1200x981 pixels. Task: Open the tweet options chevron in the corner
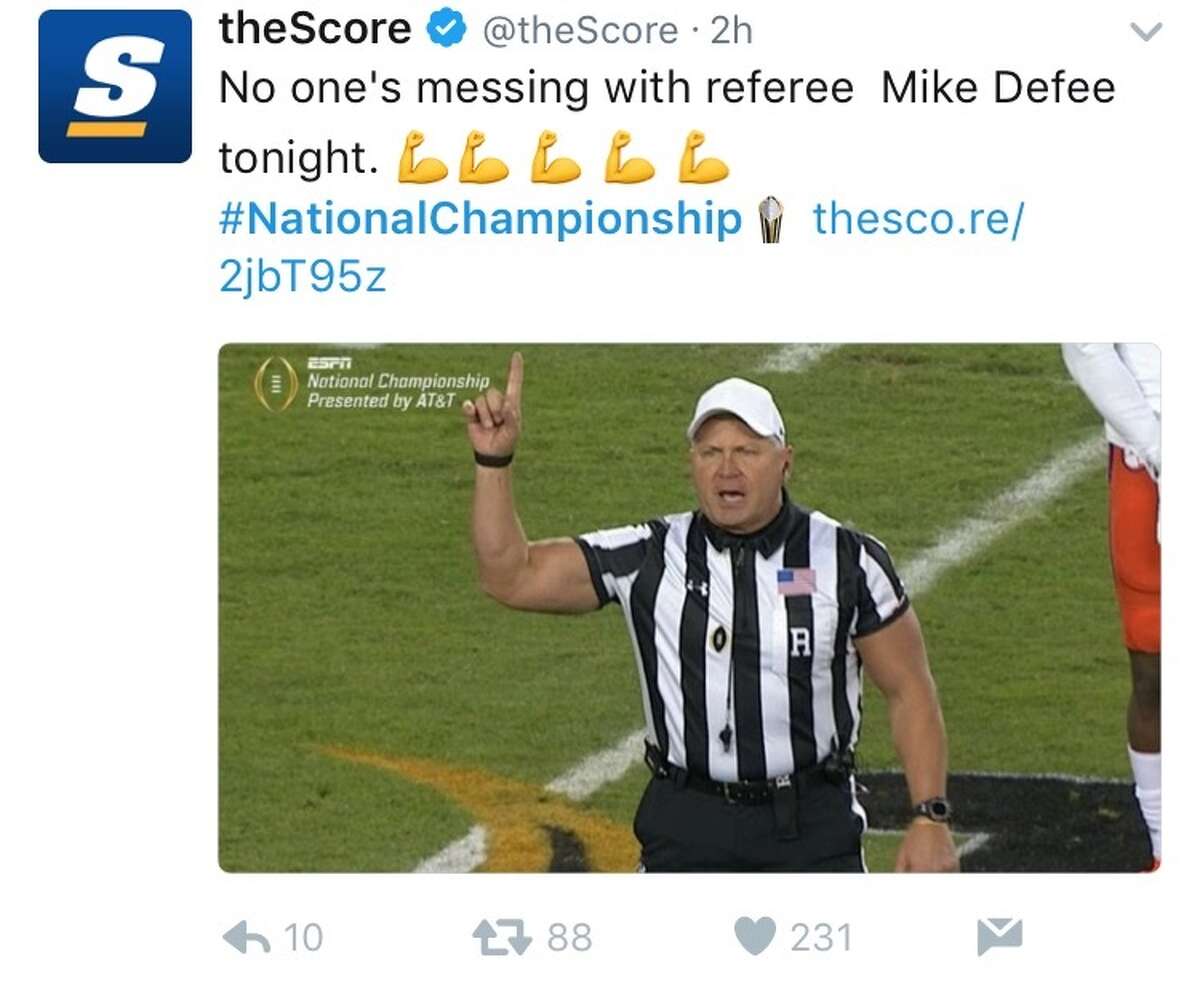[1144, 32]
